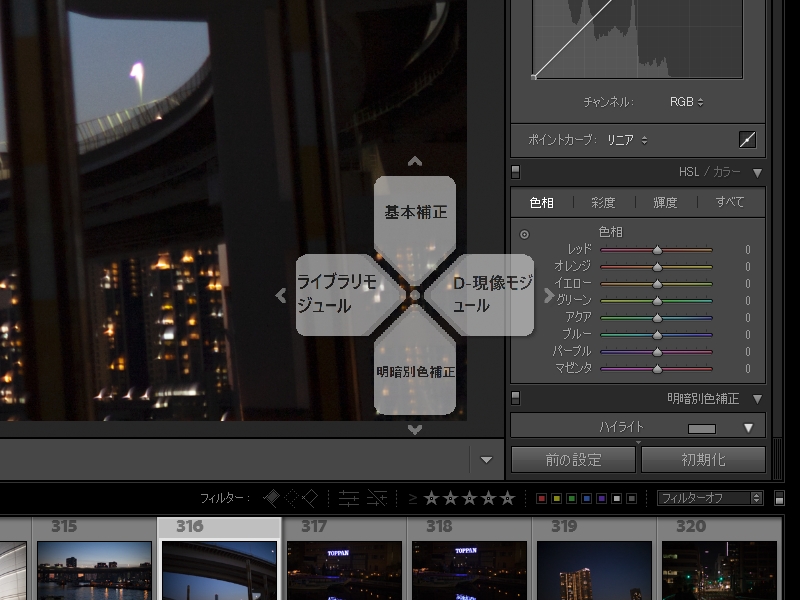Filter by green color label
The image size is (800, 600).
(x=571, y=498)
